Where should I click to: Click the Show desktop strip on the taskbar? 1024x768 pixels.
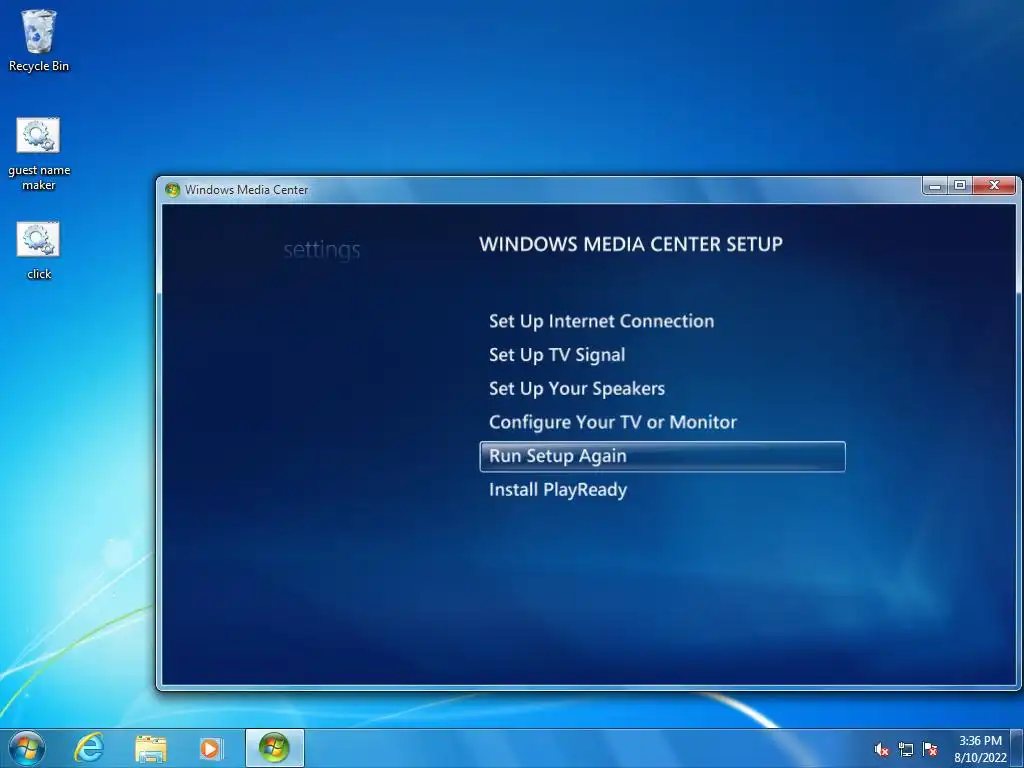click(x=1017, y=748)
